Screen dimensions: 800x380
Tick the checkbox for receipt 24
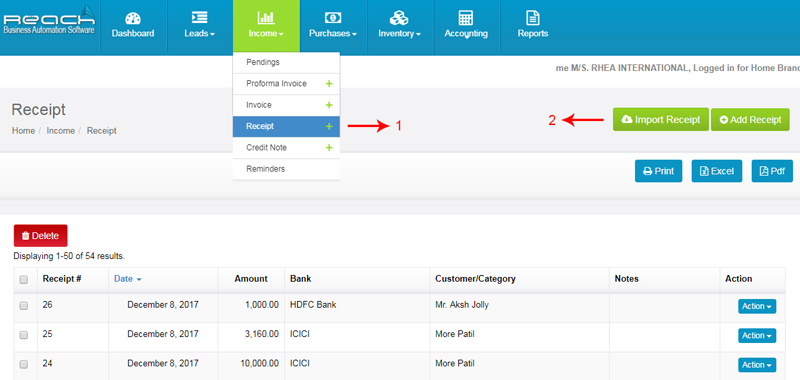(23, 364)
